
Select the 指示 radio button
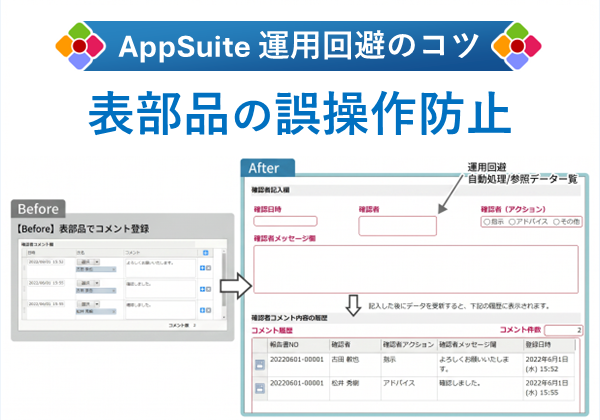pos(487,222)
